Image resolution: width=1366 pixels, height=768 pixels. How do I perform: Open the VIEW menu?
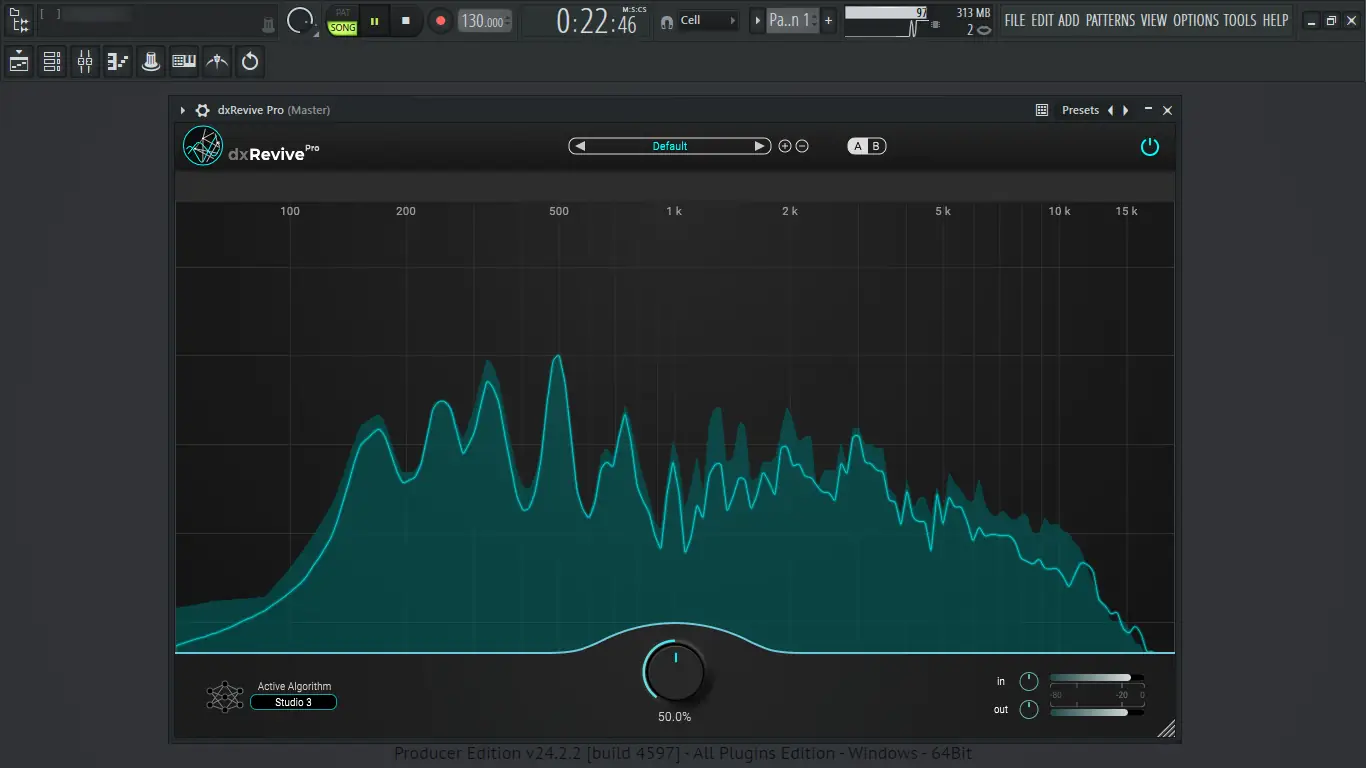click(1154, 20)
